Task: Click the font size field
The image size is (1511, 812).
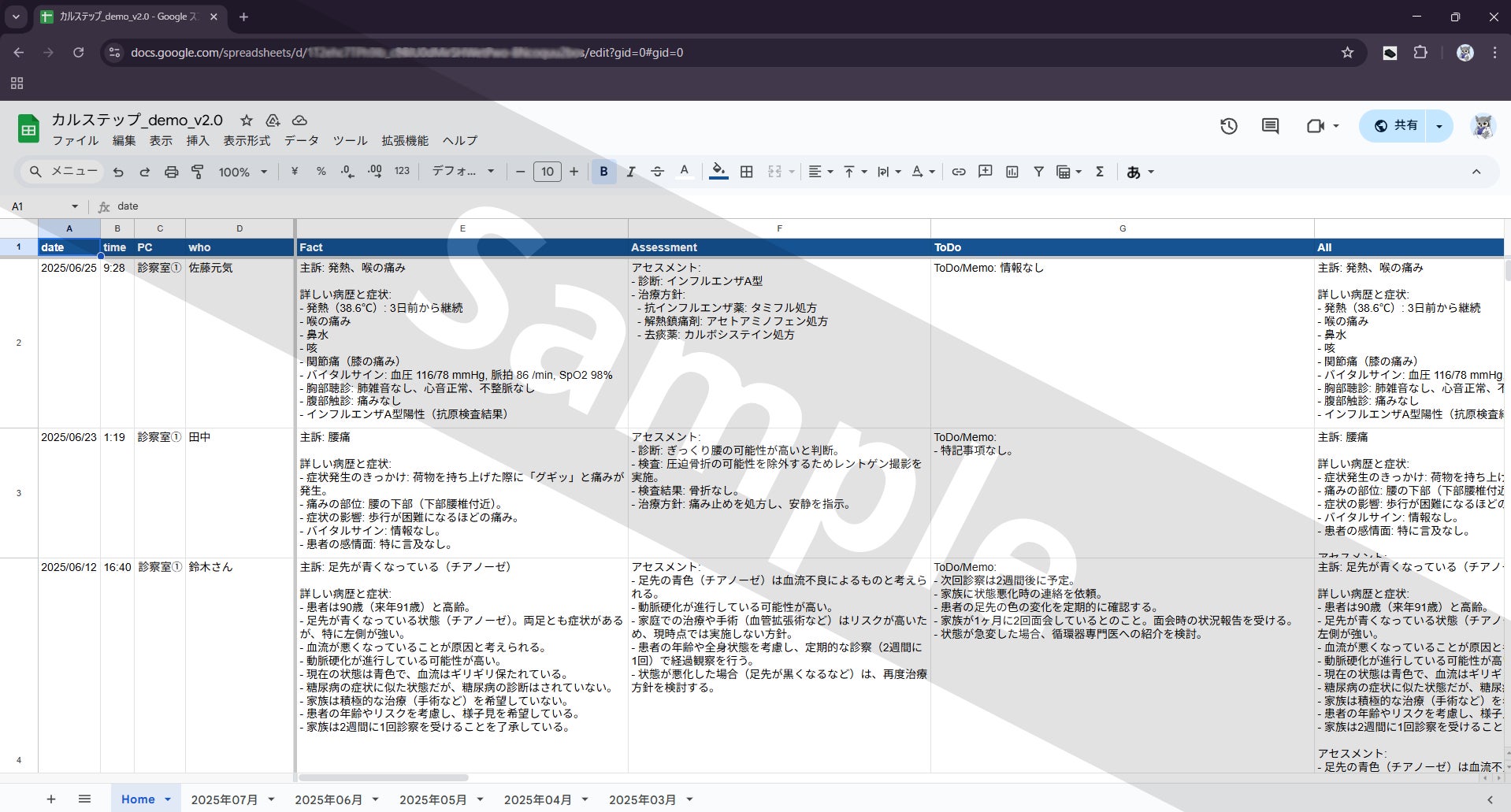Action: click(548, 172)
